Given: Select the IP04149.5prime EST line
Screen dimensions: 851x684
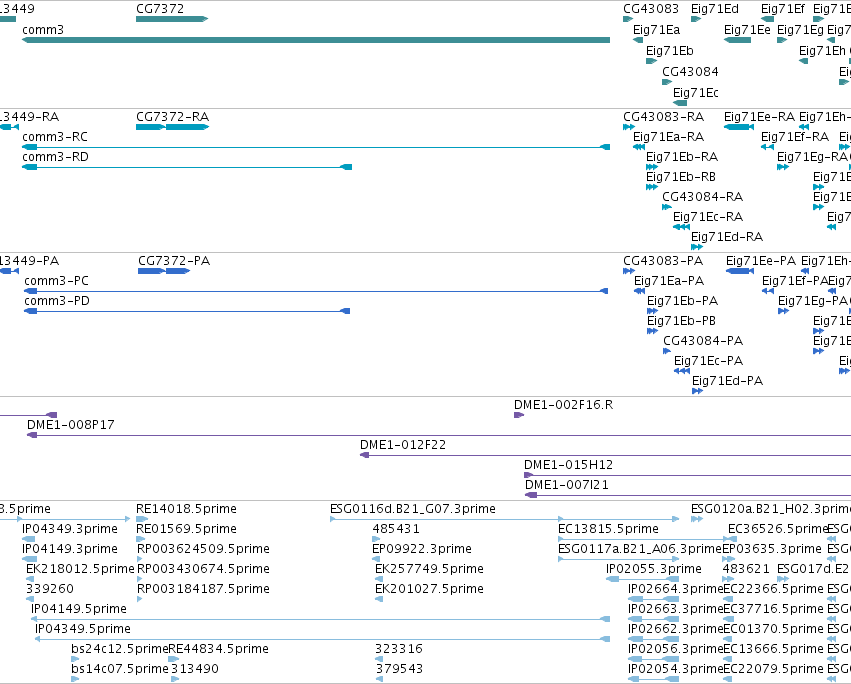Looking at the screenshot, I should 320,619.
